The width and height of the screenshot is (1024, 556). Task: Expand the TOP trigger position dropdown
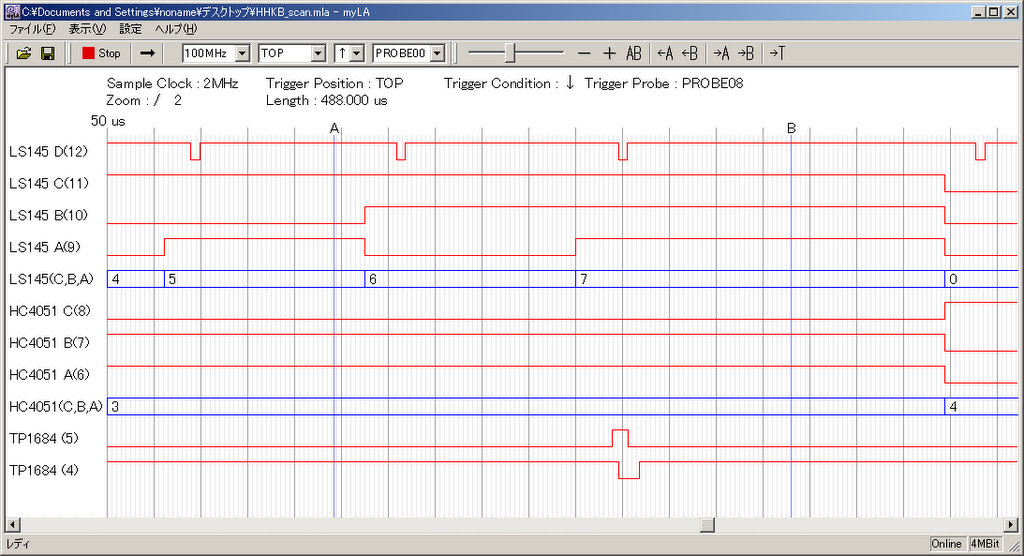pyautogui.click(x=318, y=53)
